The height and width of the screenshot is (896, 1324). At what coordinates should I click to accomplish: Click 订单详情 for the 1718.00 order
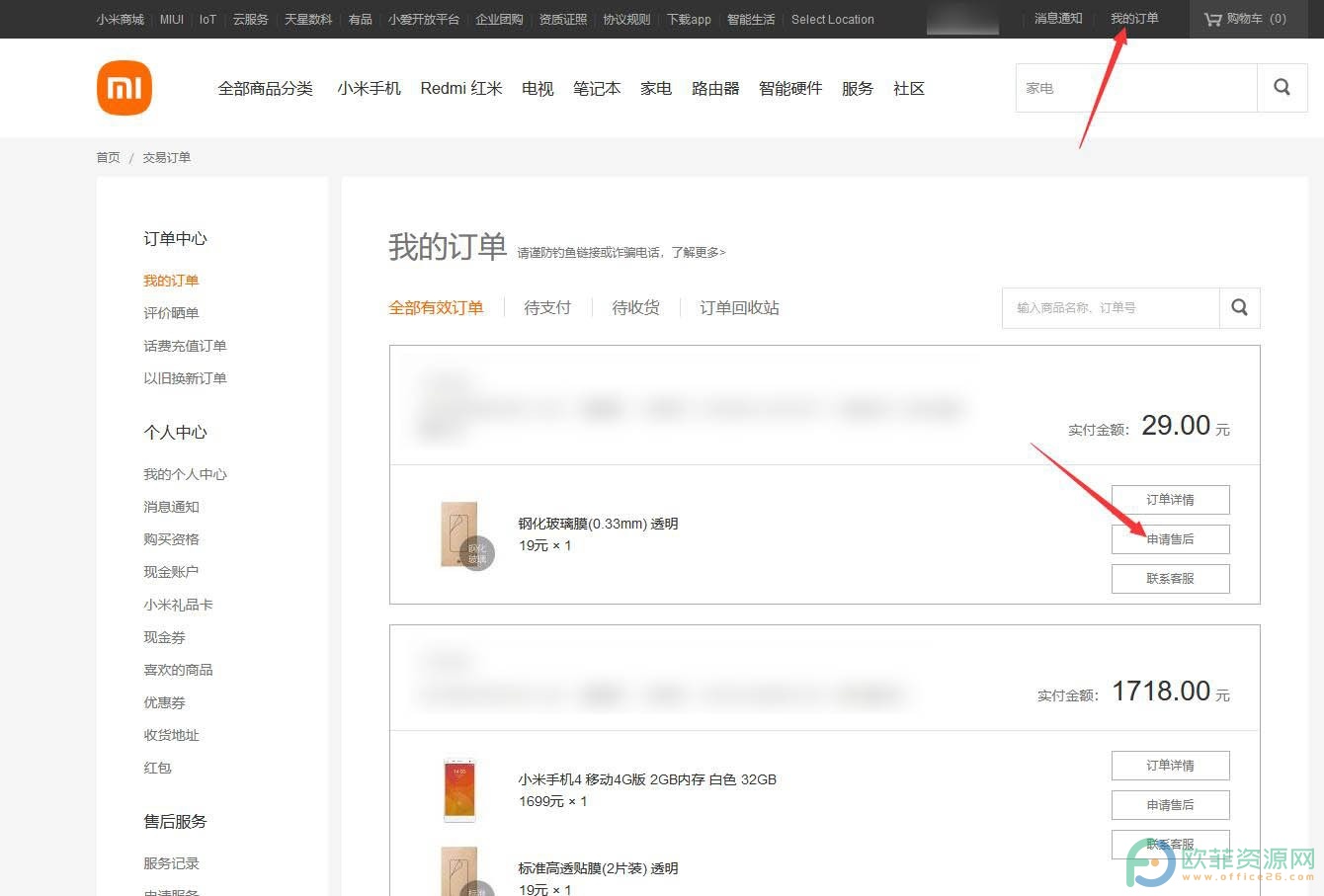pos(1171,766)
